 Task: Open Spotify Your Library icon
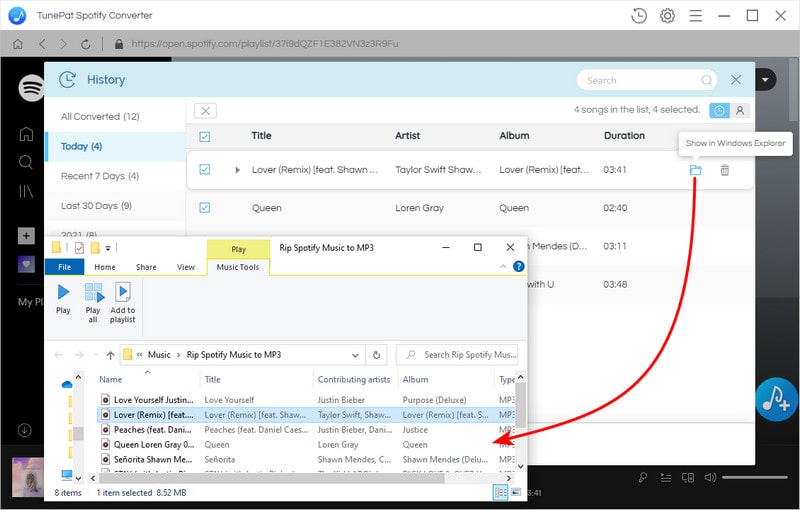click(x=26, y=191)
